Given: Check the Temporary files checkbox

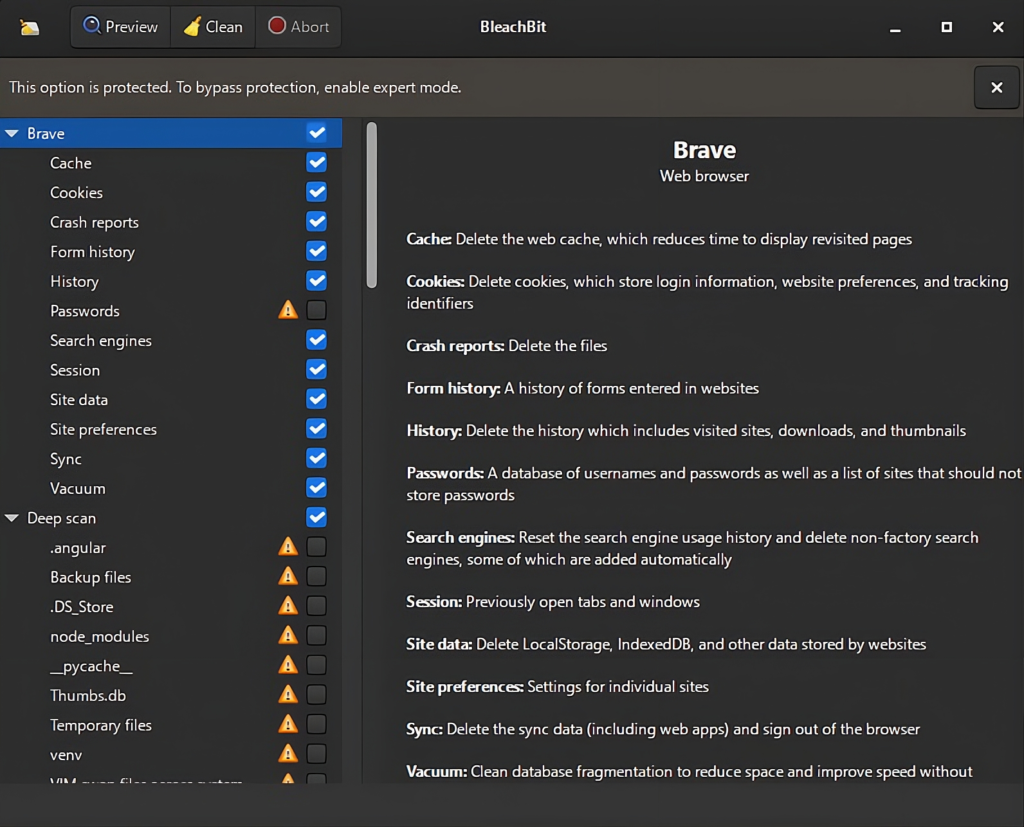Looking at the screenshot, I should [317, 724].
